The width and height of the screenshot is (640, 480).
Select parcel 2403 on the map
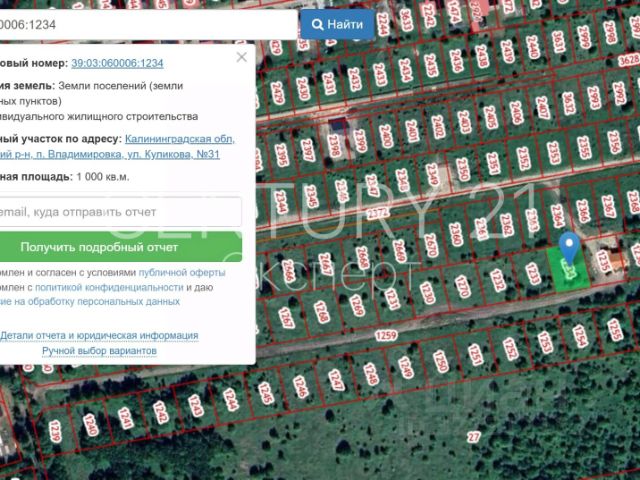coord(464,122)
